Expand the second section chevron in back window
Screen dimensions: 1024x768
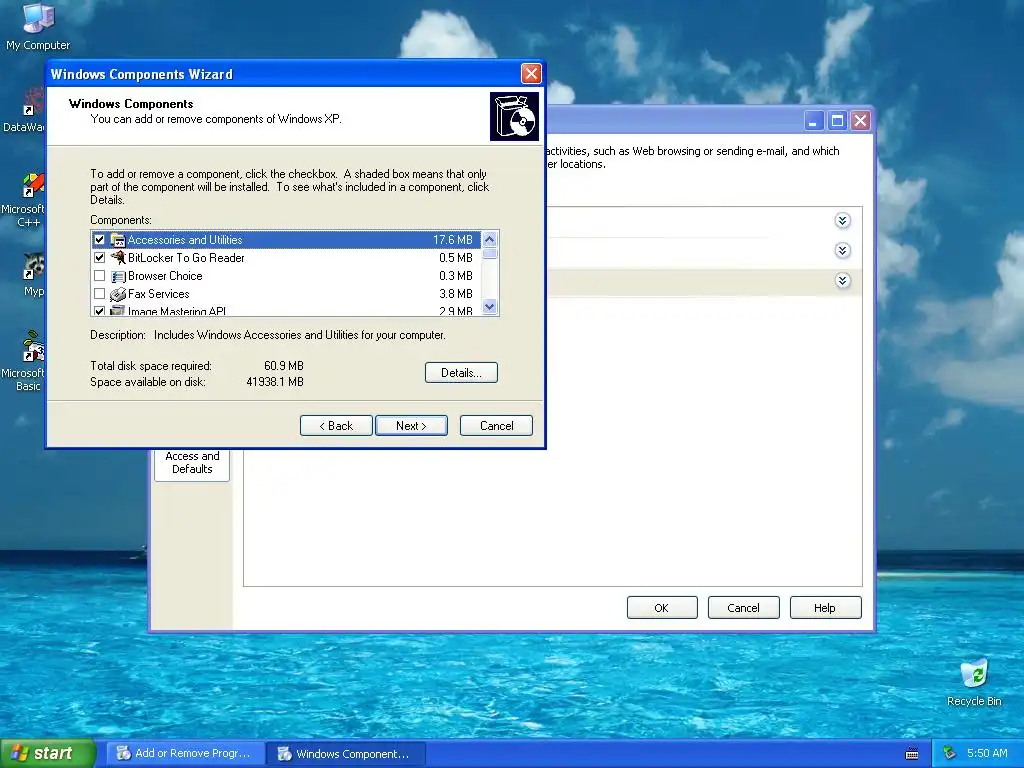842,251
